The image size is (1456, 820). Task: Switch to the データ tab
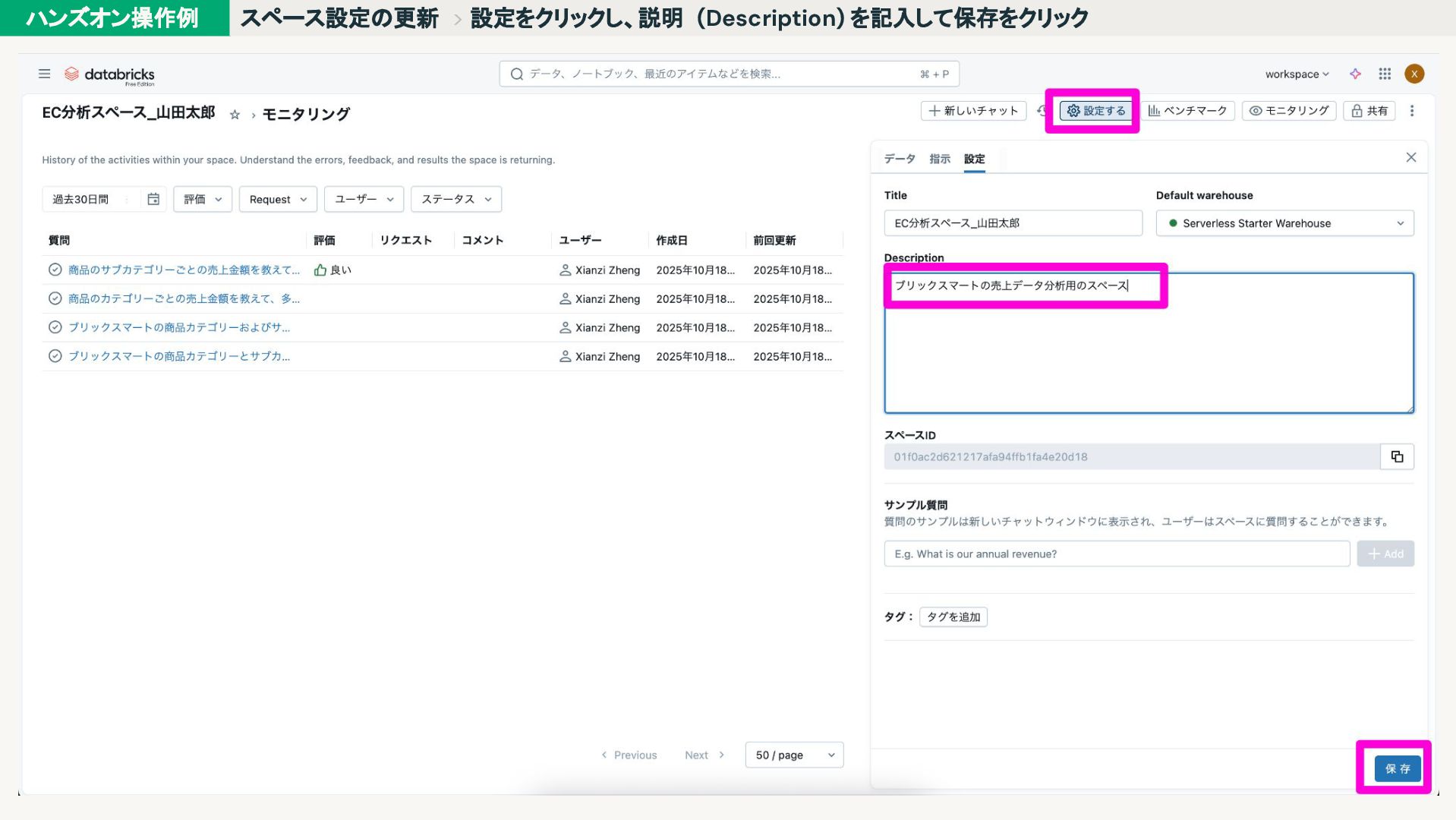(899, 159)
